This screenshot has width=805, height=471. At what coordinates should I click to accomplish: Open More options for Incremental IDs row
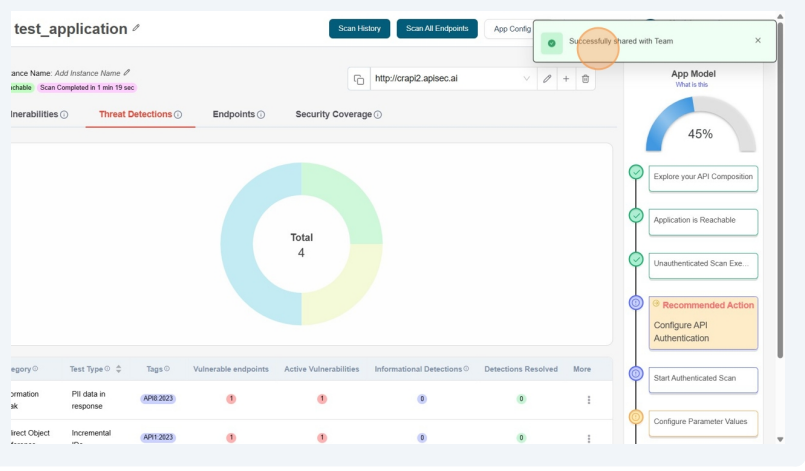588,438
